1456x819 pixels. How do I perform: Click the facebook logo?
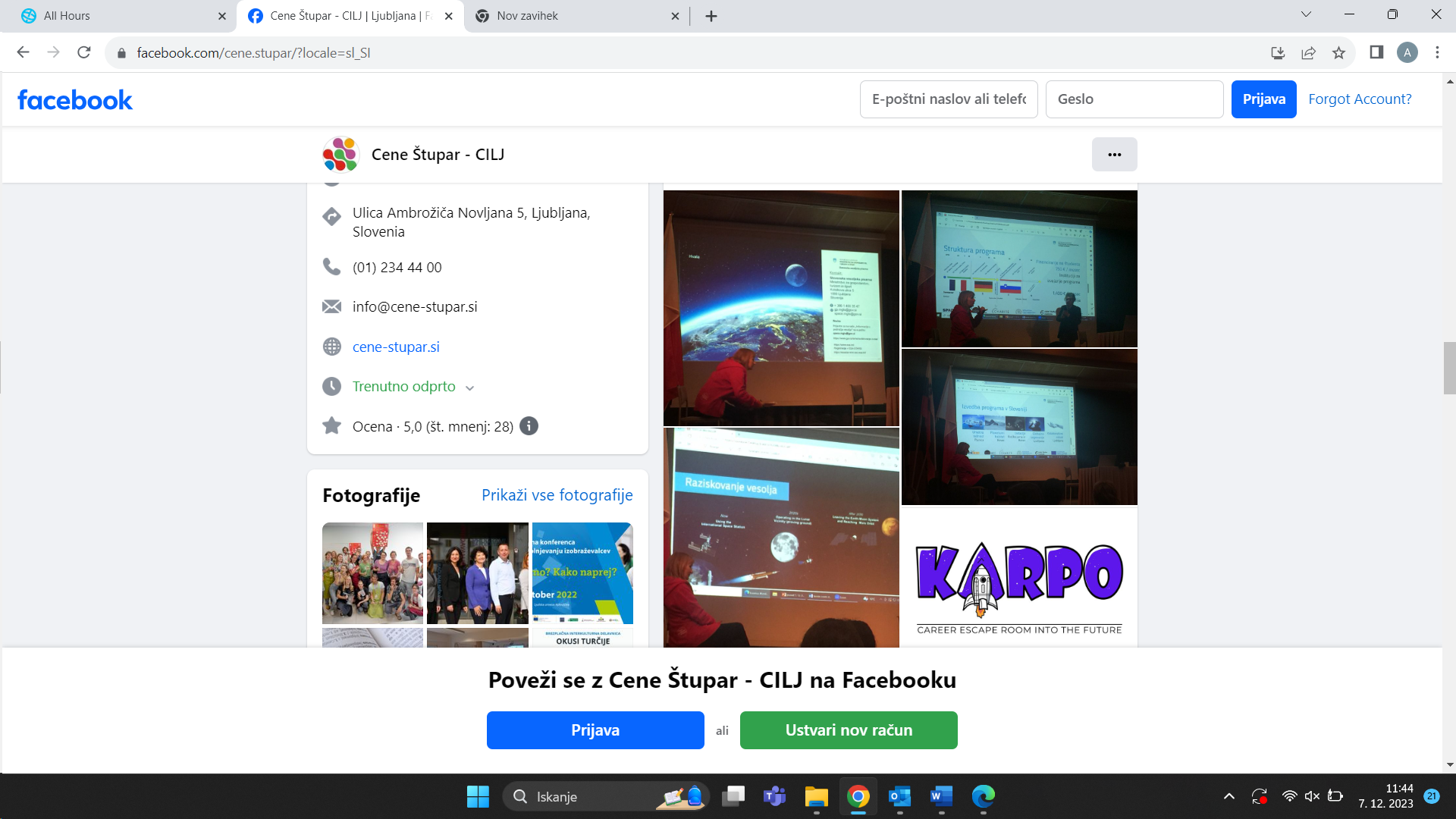(x=75, y=99)
